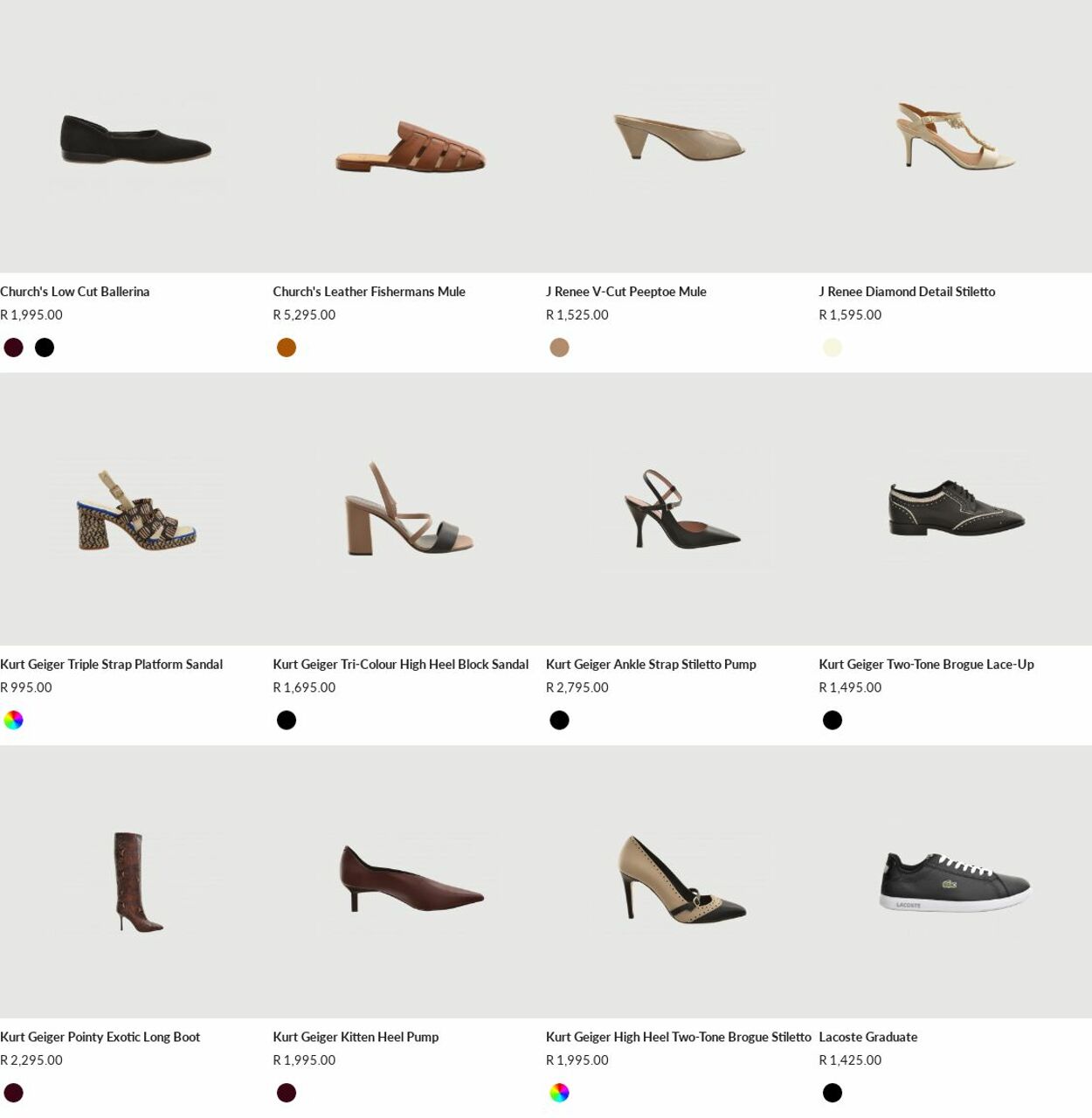Click price R 995.00 under Platform Sandal

click(26, 688)
